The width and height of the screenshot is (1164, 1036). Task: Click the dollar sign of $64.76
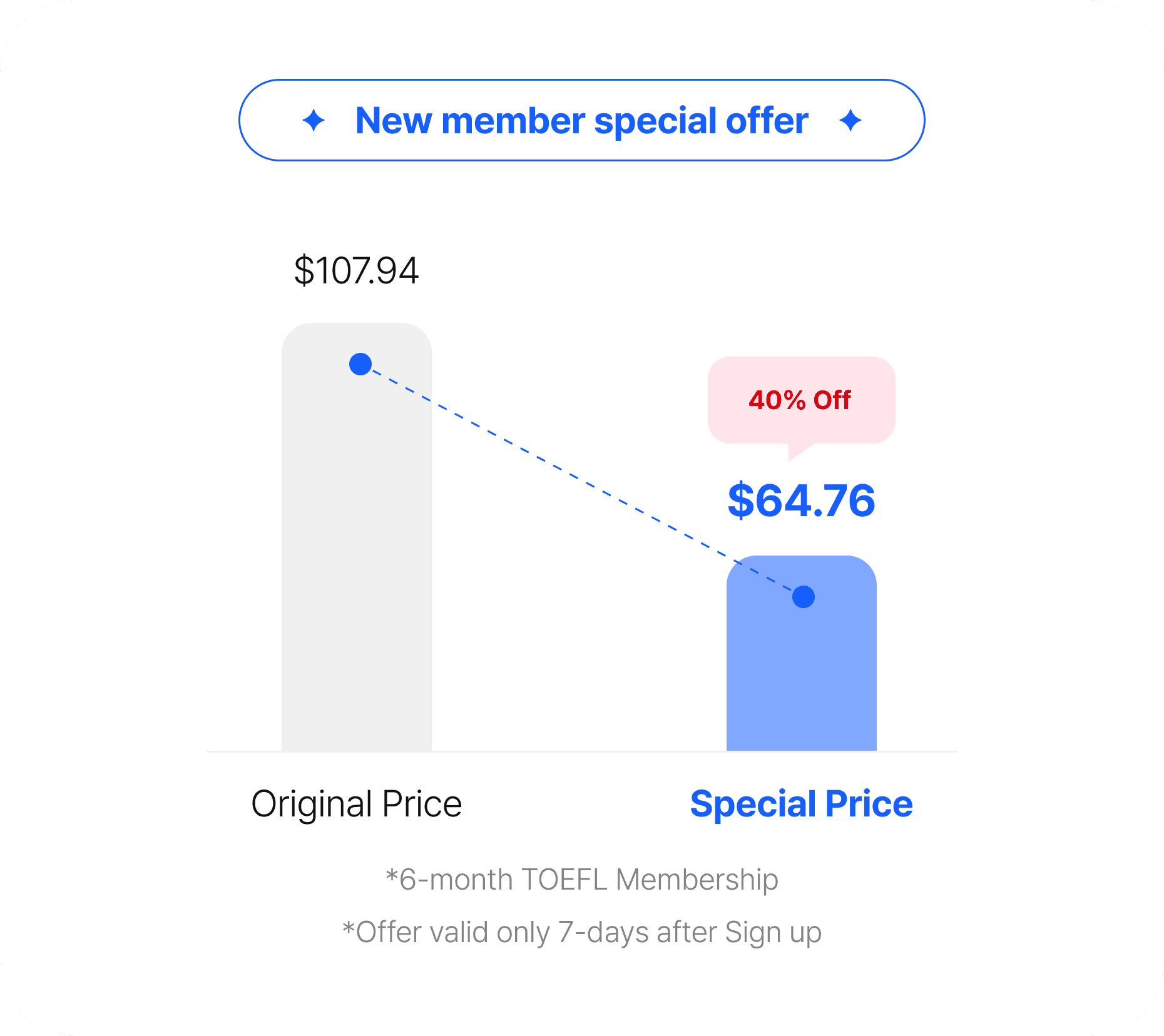point(742,500)
